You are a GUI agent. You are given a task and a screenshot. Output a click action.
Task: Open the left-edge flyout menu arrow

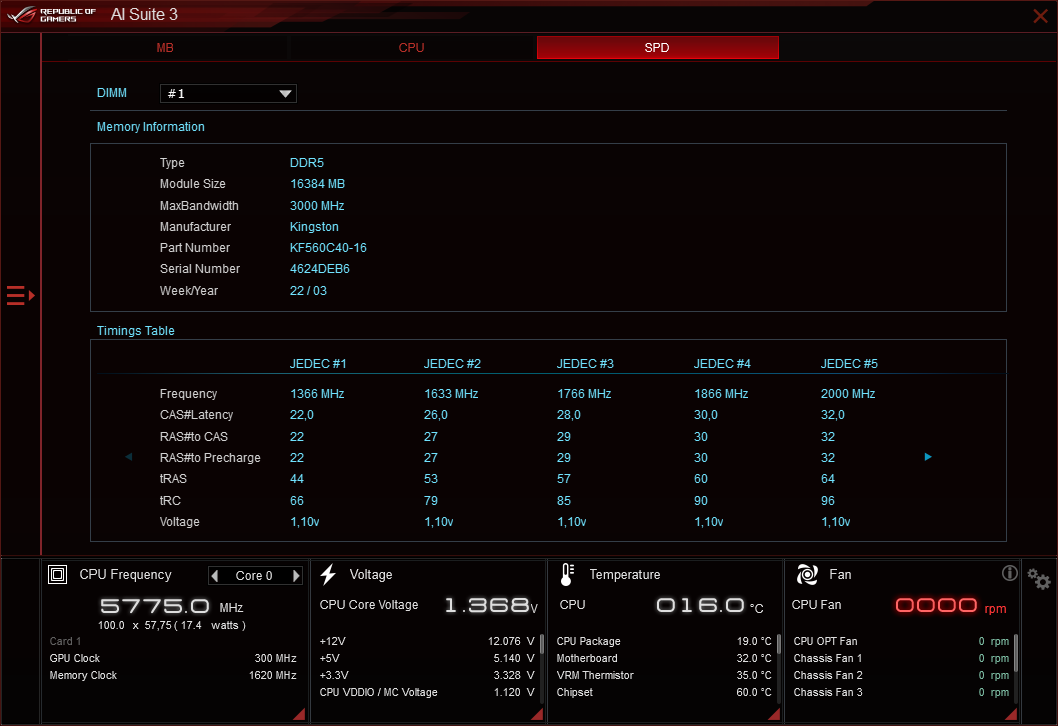[18, 295]
